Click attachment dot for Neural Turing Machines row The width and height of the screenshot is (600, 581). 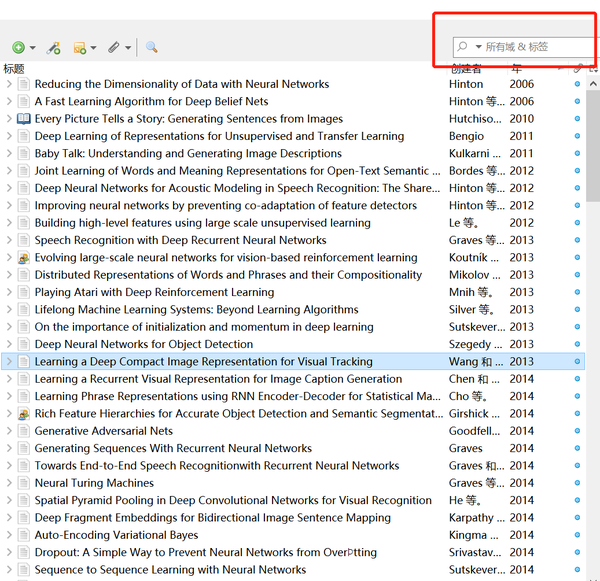pyautogui.click(x=577, y=483)
